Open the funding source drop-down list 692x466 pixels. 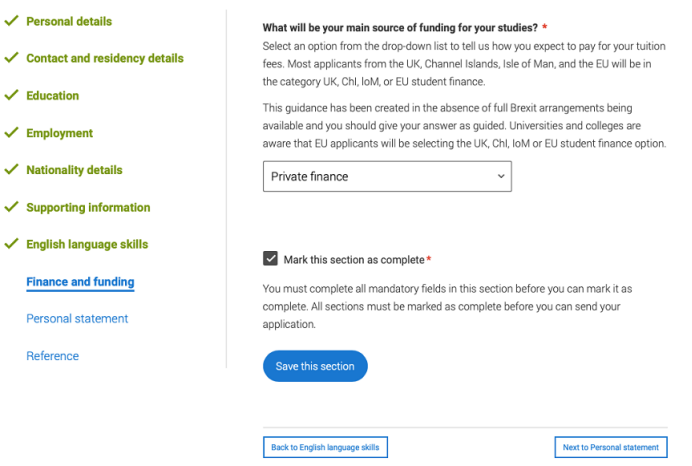pos(387,177)
